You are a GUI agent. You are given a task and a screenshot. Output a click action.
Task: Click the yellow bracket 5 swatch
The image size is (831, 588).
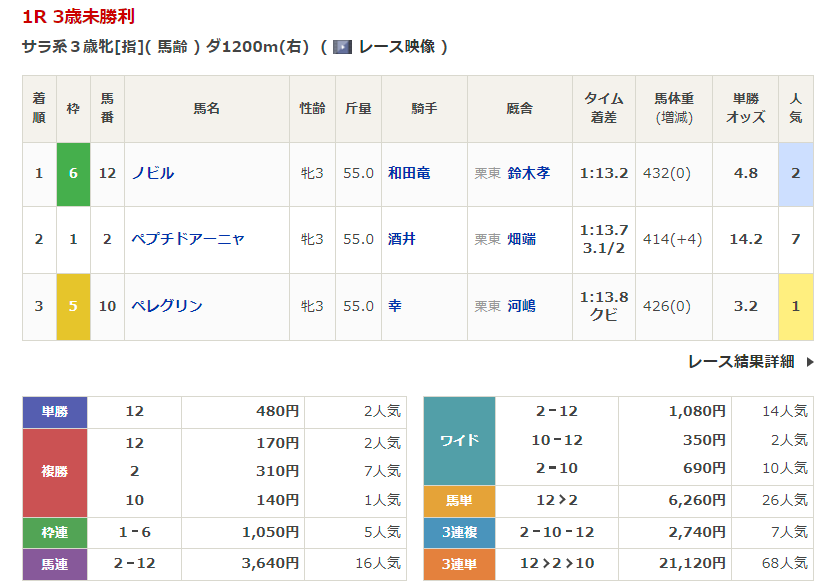tap(73, 306)
